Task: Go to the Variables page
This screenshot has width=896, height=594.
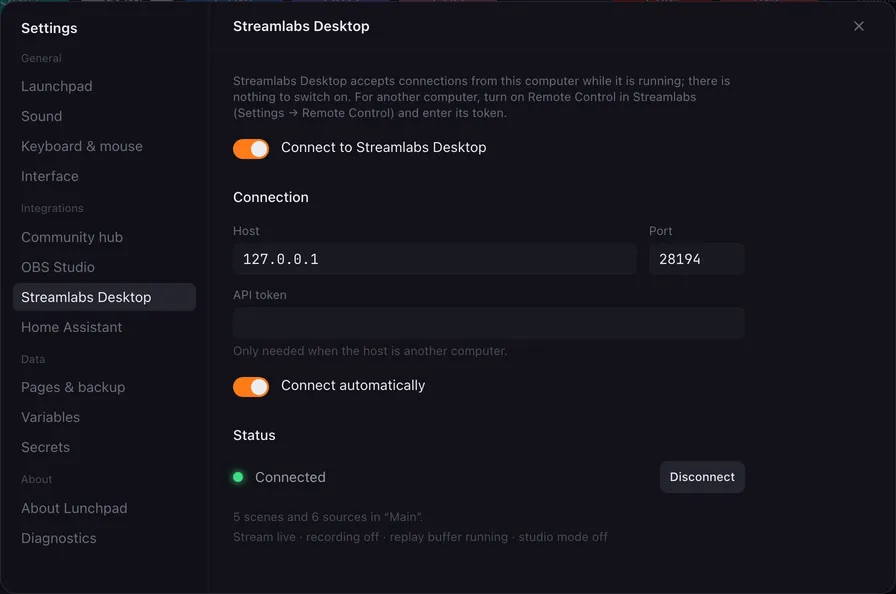Action: coord(104,418)
